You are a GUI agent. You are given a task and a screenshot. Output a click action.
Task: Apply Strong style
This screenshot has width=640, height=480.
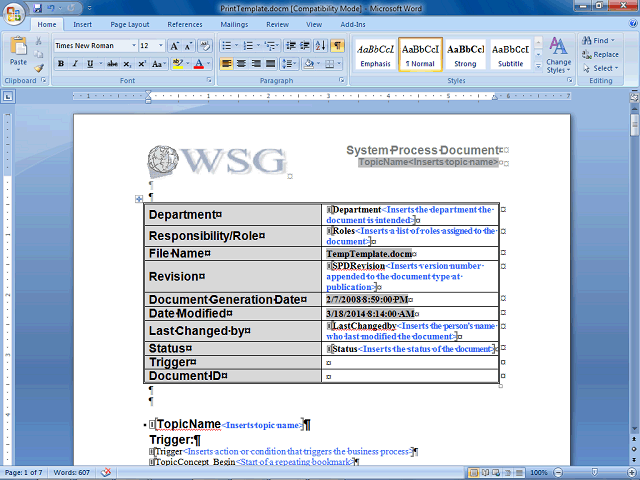465,55
